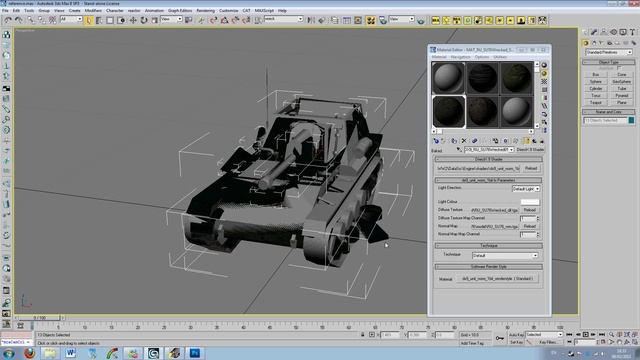The height and width of the screenshot is (360, 640).
Task: Collapse the Object Type rollout
Action: [x=609, y=62]
